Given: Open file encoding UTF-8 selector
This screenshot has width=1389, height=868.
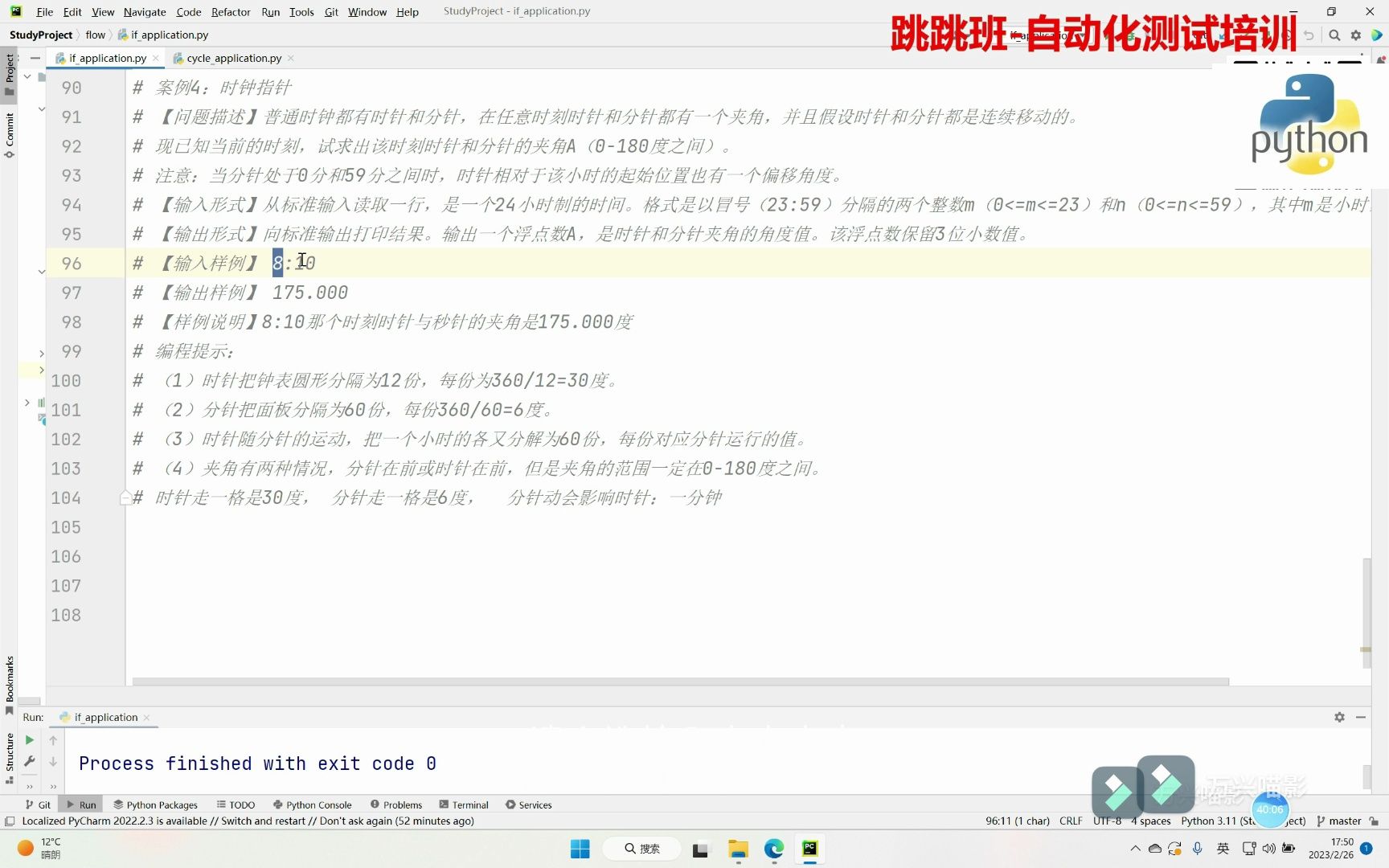Looking at the screenshot, I should (x=1107, y=821).
